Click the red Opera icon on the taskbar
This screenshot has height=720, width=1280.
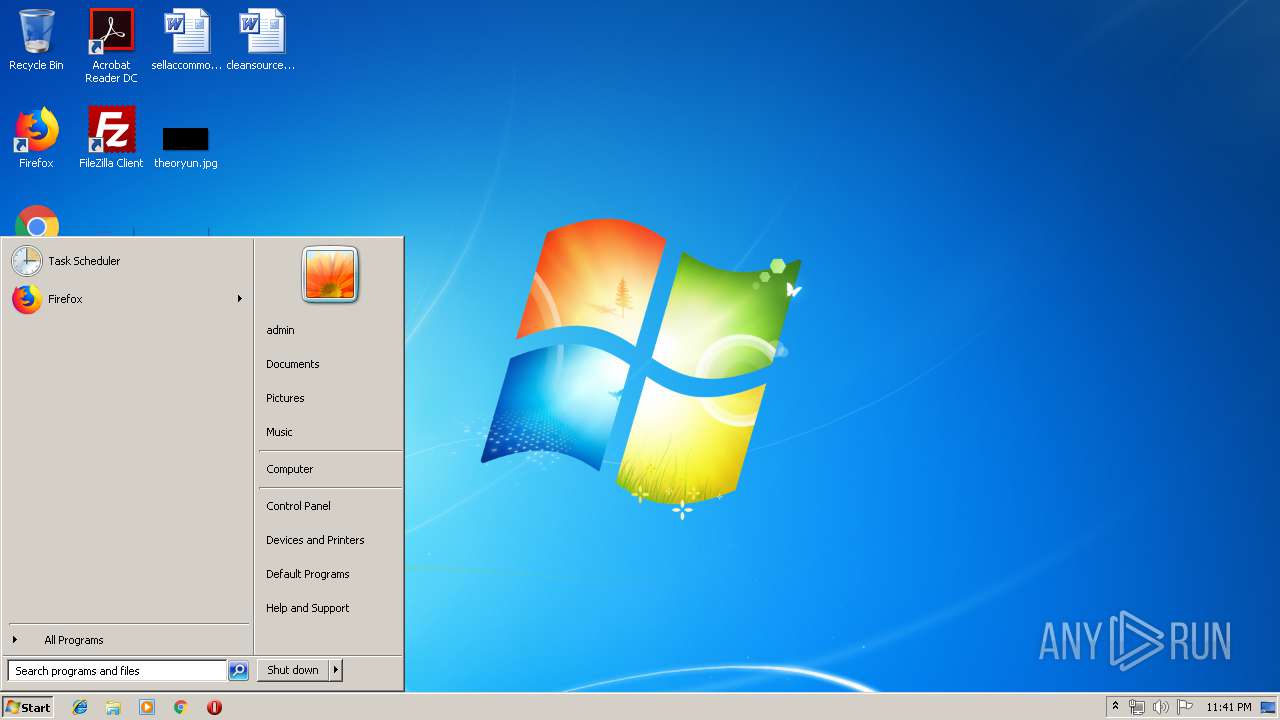coord(214,707)
